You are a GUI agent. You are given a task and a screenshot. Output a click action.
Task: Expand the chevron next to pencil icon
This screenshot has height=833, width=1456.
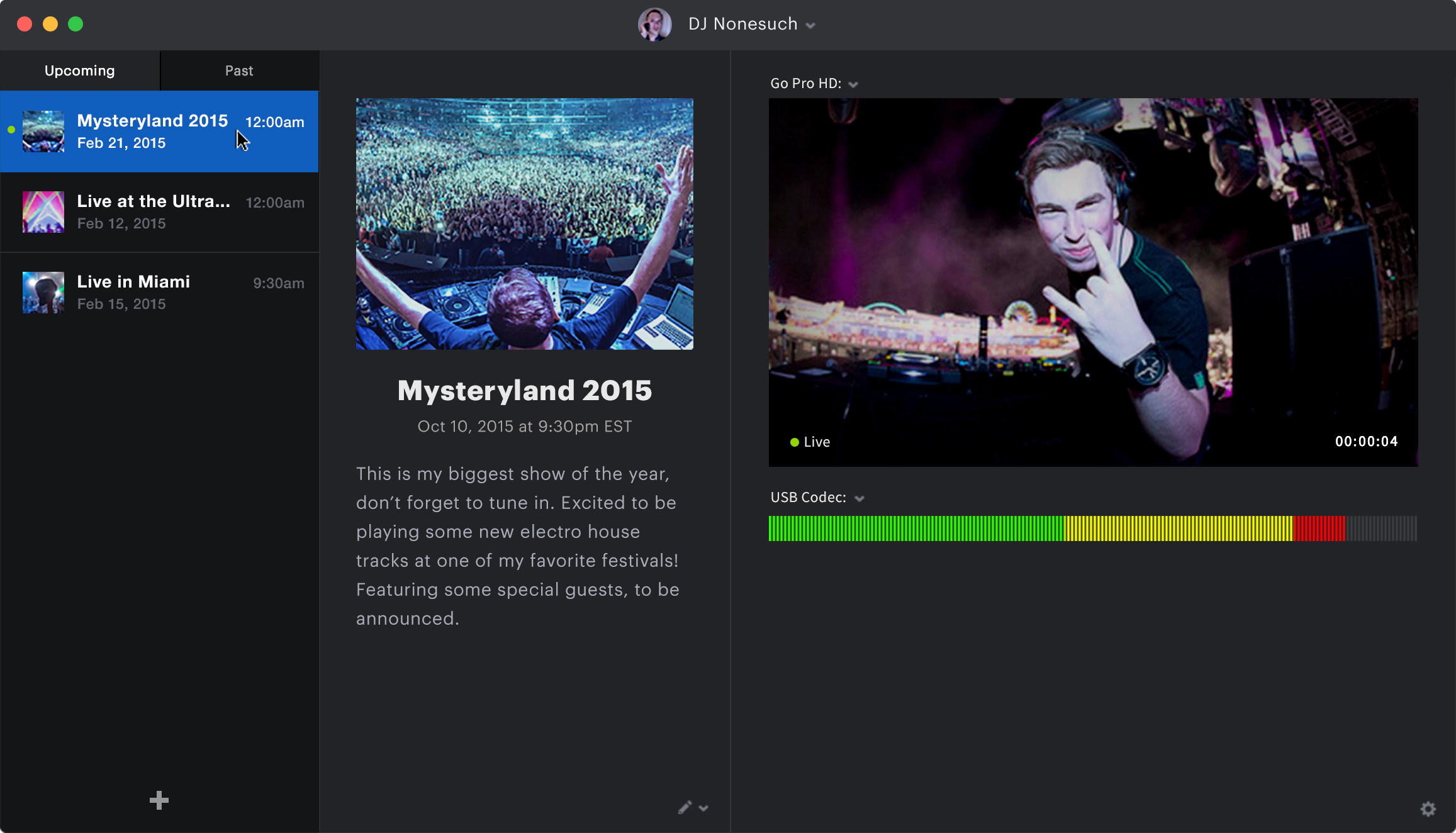click(x=703, y=808)
